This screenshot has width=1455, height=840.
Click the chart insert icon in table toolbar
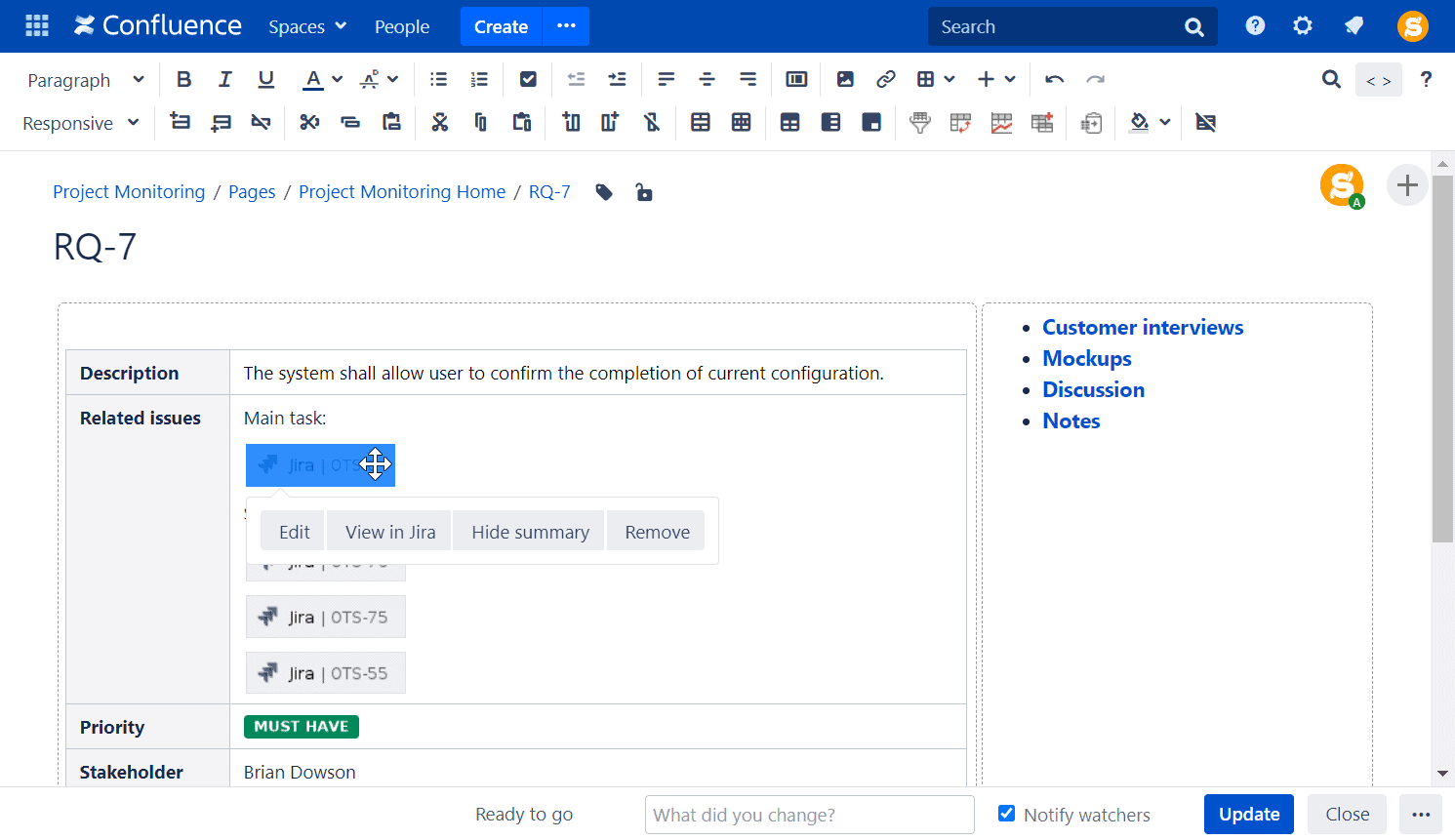(x=1001, y=123)
